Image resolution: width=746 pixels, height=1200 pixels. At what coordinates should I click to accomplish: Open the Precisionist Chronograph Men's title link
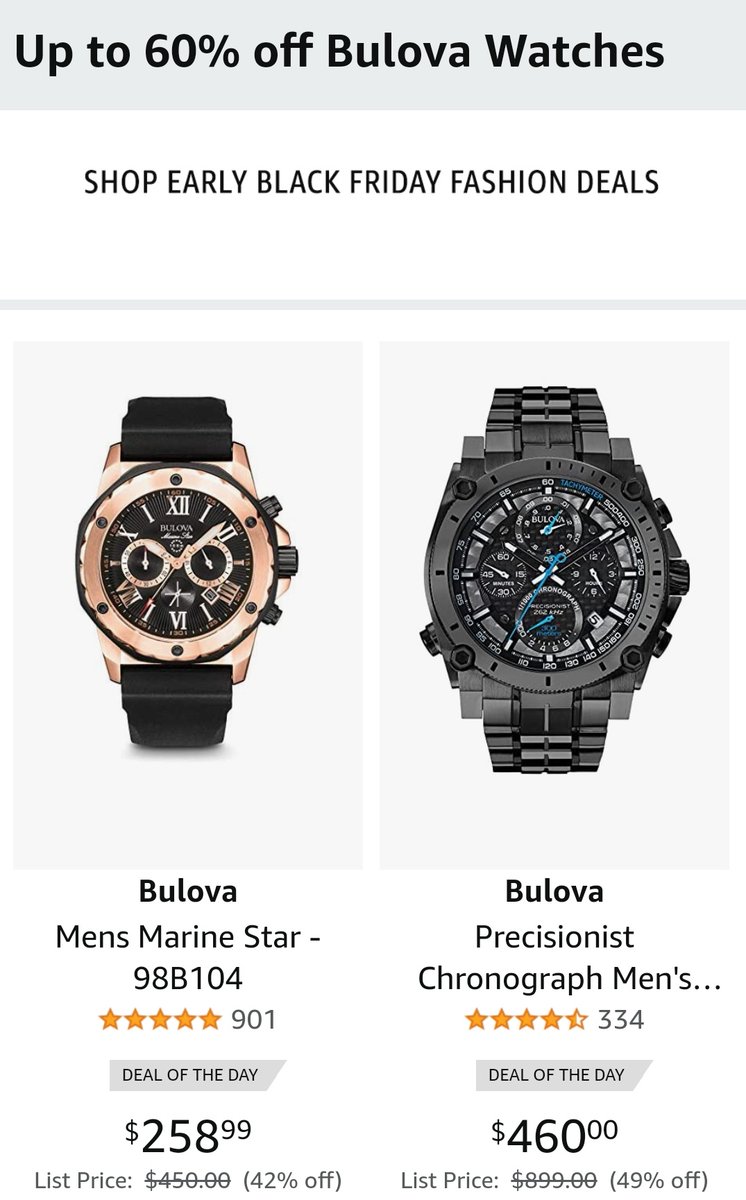(569, 957)
